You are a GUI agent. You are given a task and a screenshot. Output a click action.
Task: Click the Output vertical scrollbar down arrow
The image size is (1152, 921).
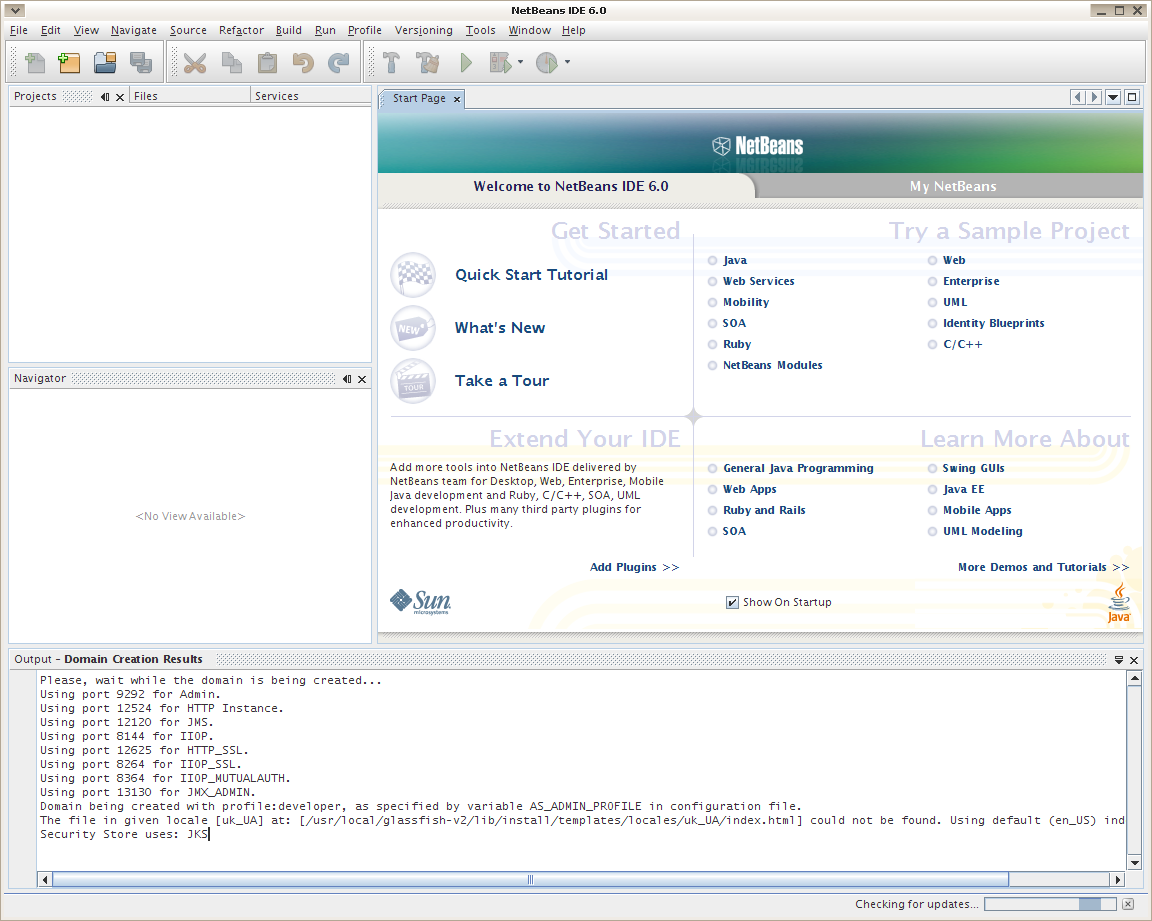click(x=1134, y=863)
